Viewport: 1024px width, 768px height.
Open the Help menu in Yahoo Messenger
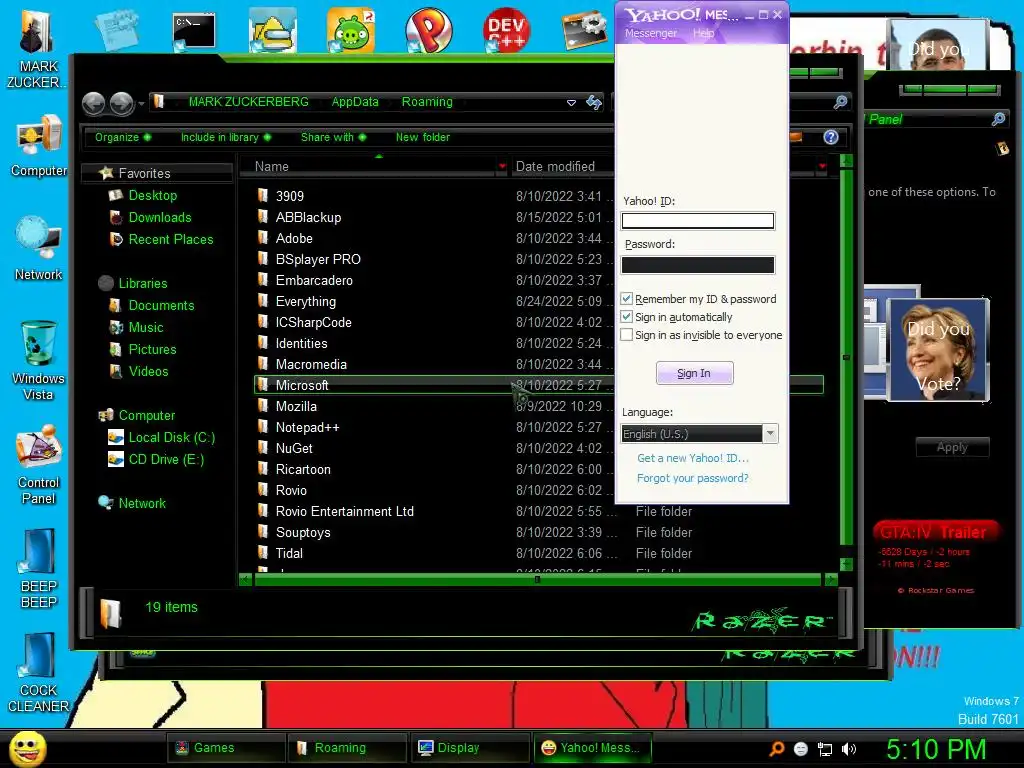click(703, 33)
